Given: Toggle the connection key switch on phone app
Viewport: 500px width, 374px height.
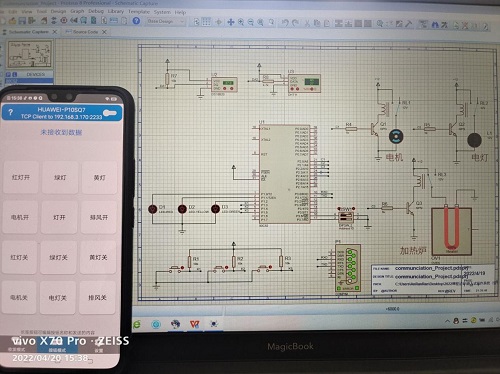Looking at the screenshot, I should (110, 113).
